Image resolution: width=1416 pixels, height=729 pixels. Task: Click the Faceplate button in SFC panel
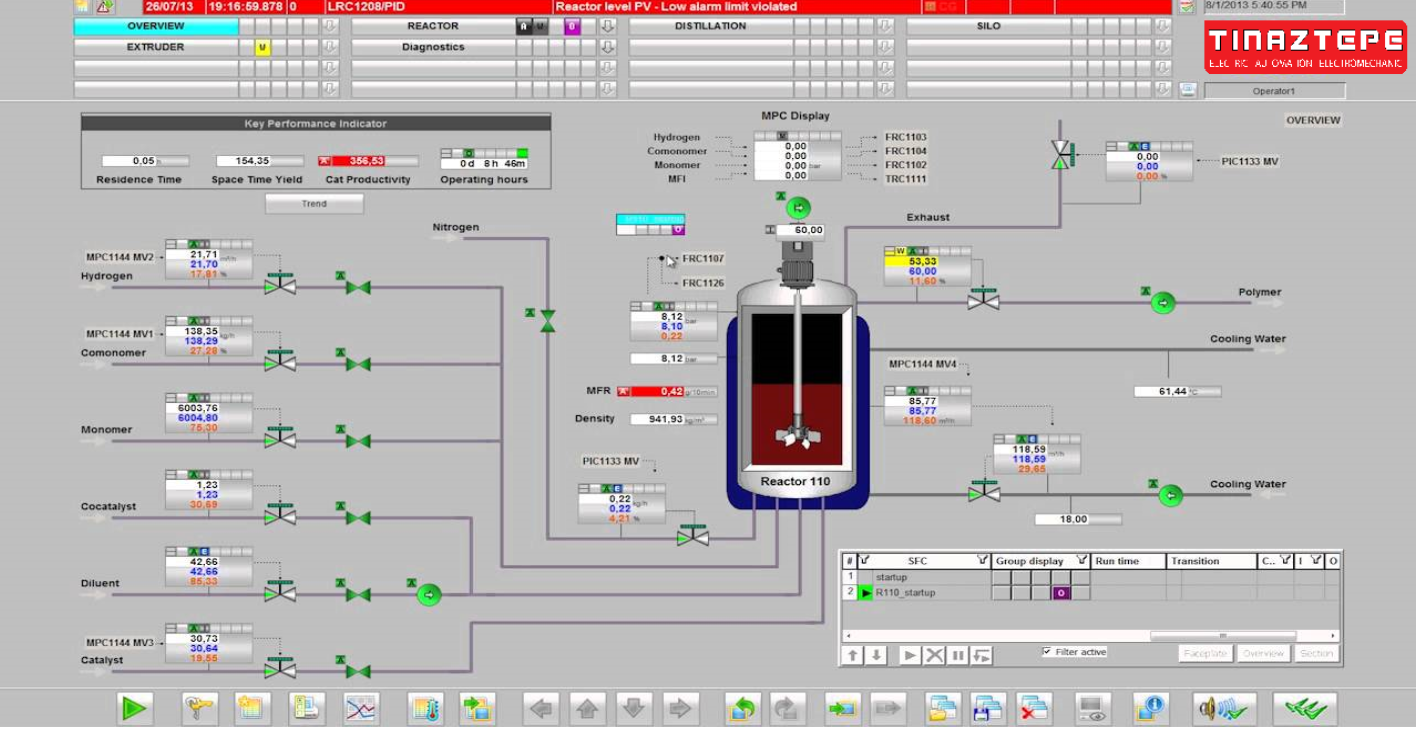coord(1205,653)
